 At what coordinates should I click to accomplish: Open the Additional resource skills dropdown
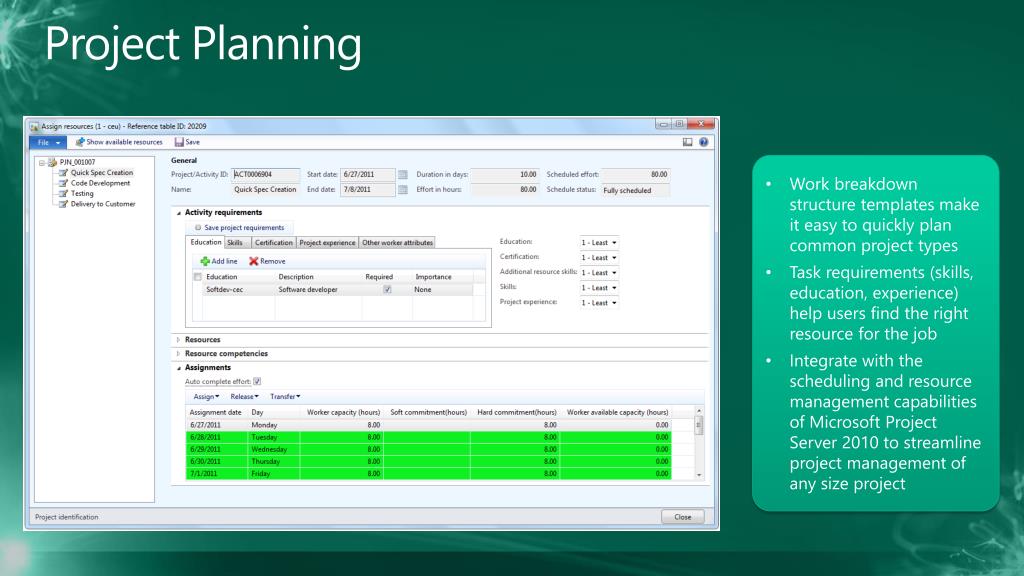click(599, 272)
